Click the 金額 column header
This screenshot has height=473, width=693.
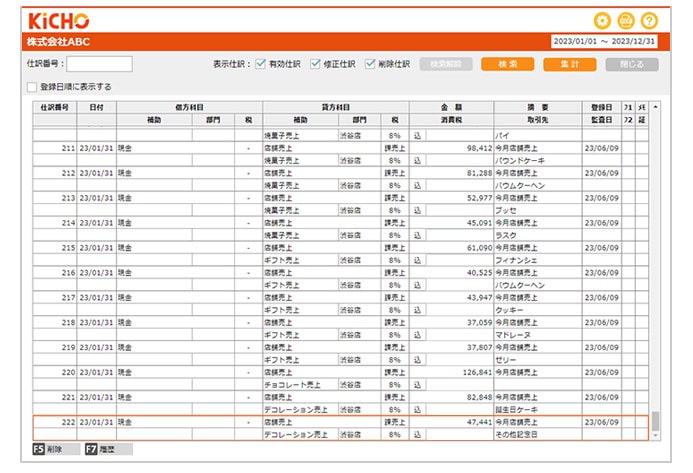tap(450, 106)
